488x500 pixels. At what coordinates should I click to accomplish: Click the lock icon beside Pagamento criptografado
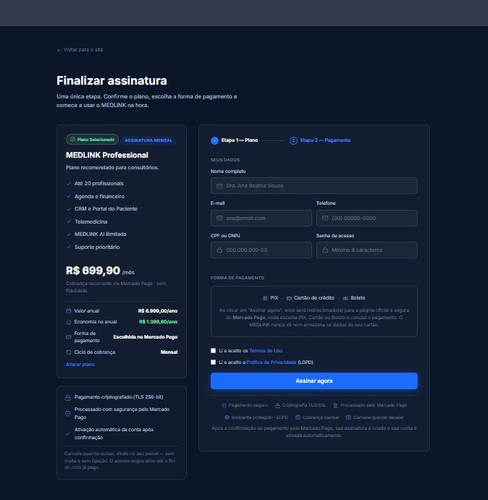(68, 398)
